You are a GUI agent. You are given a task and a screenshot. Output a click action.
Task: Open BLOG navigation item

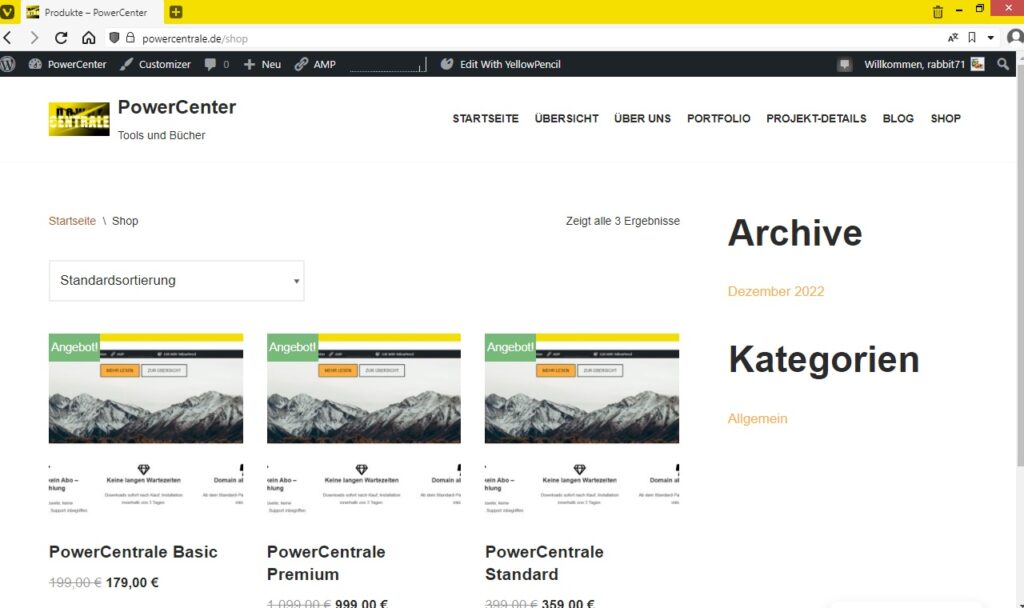pos(898,118)
